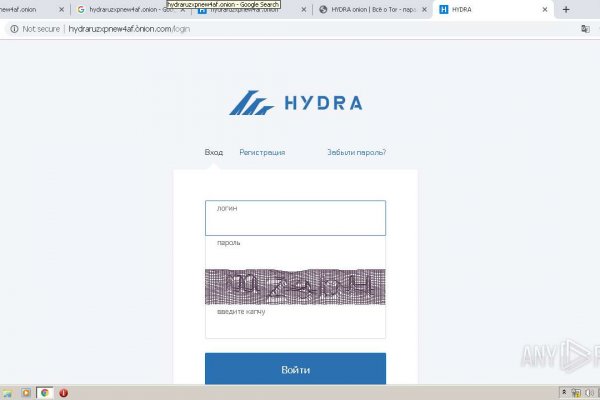Click the Hydra logo at page top

click(x=295, y=103)
